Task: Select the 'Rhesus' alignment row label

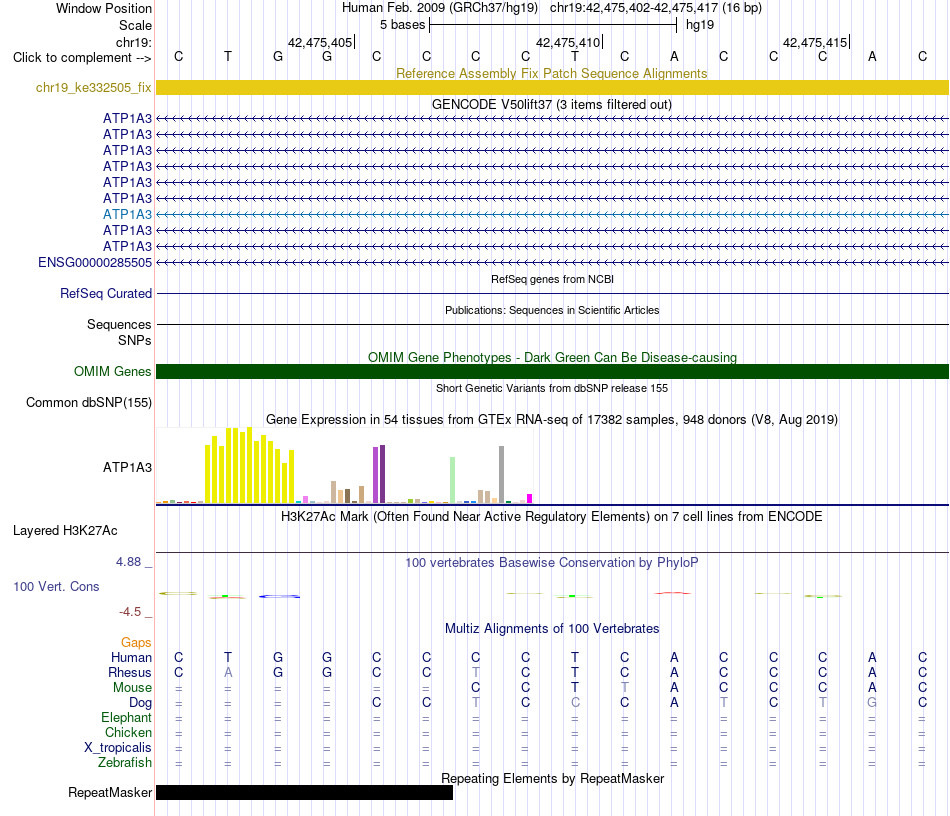Action: 130,672
